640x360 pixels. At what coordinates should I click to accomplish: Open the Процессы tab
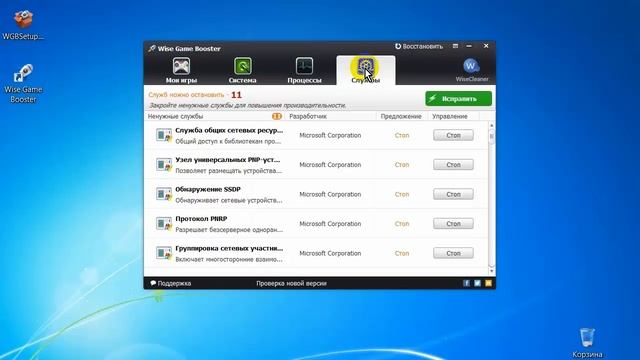(x=304, y=70)
